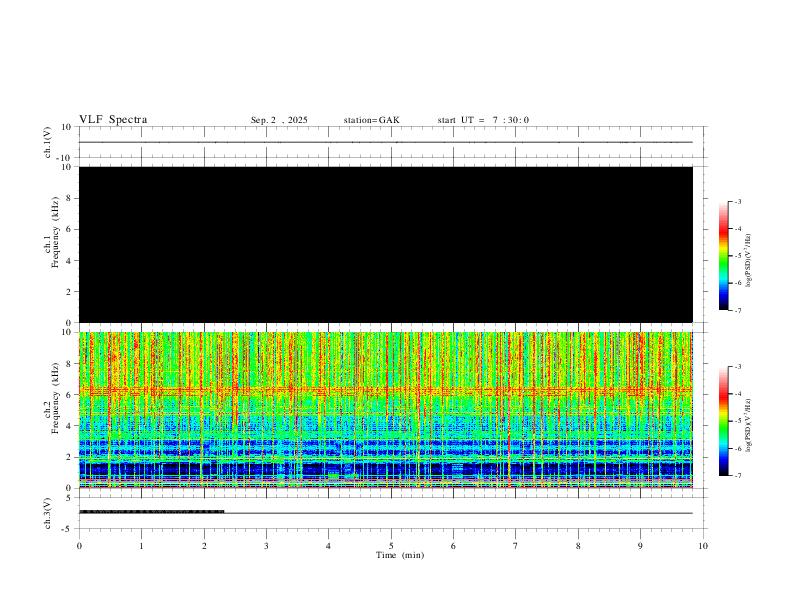Click the "Time (min)" axis title
The width and height of the screenshot is (792, 612).
point(400,555)
